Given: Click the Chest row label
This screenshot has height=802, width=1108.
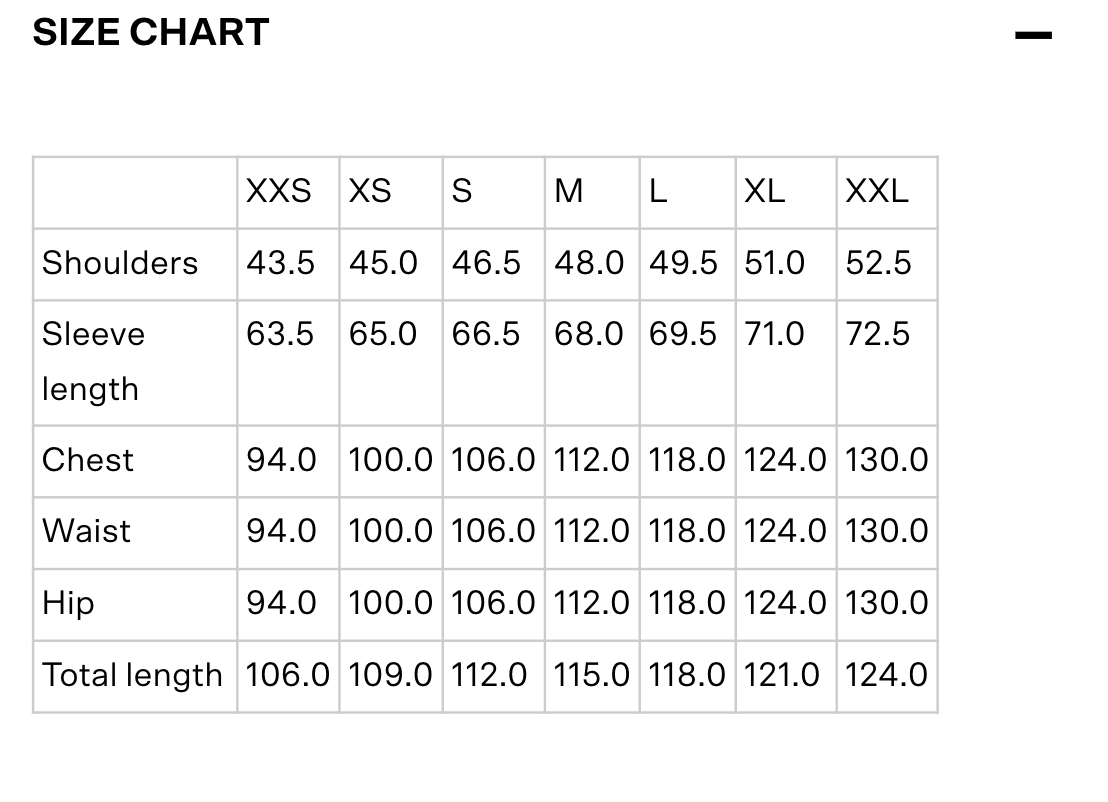Looking at the screenshot, I should coord(88,460).
